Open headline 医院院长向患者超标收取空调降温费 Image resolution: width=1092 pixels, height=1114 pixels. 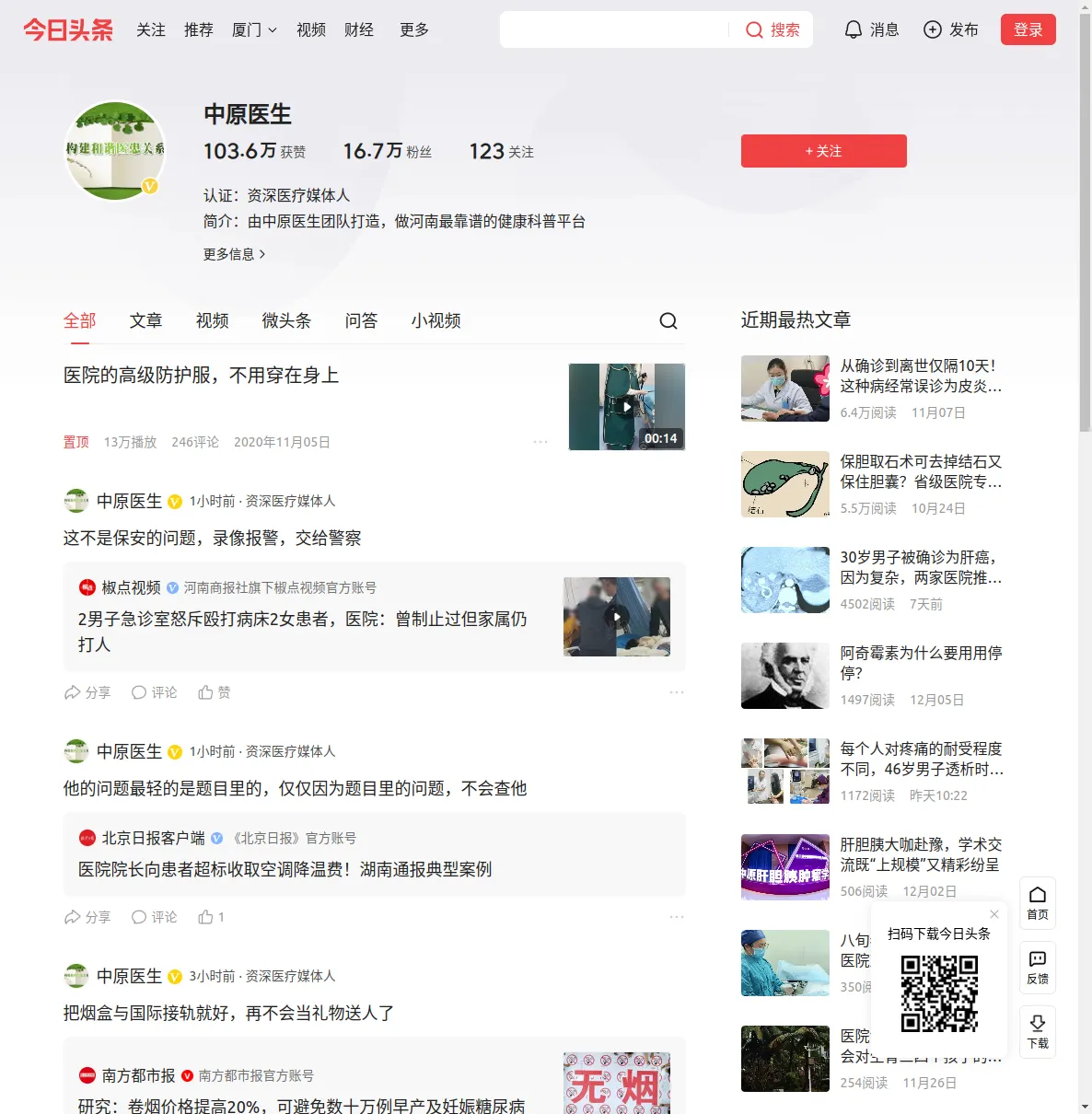pyautogui.click(x=285, y=869)
